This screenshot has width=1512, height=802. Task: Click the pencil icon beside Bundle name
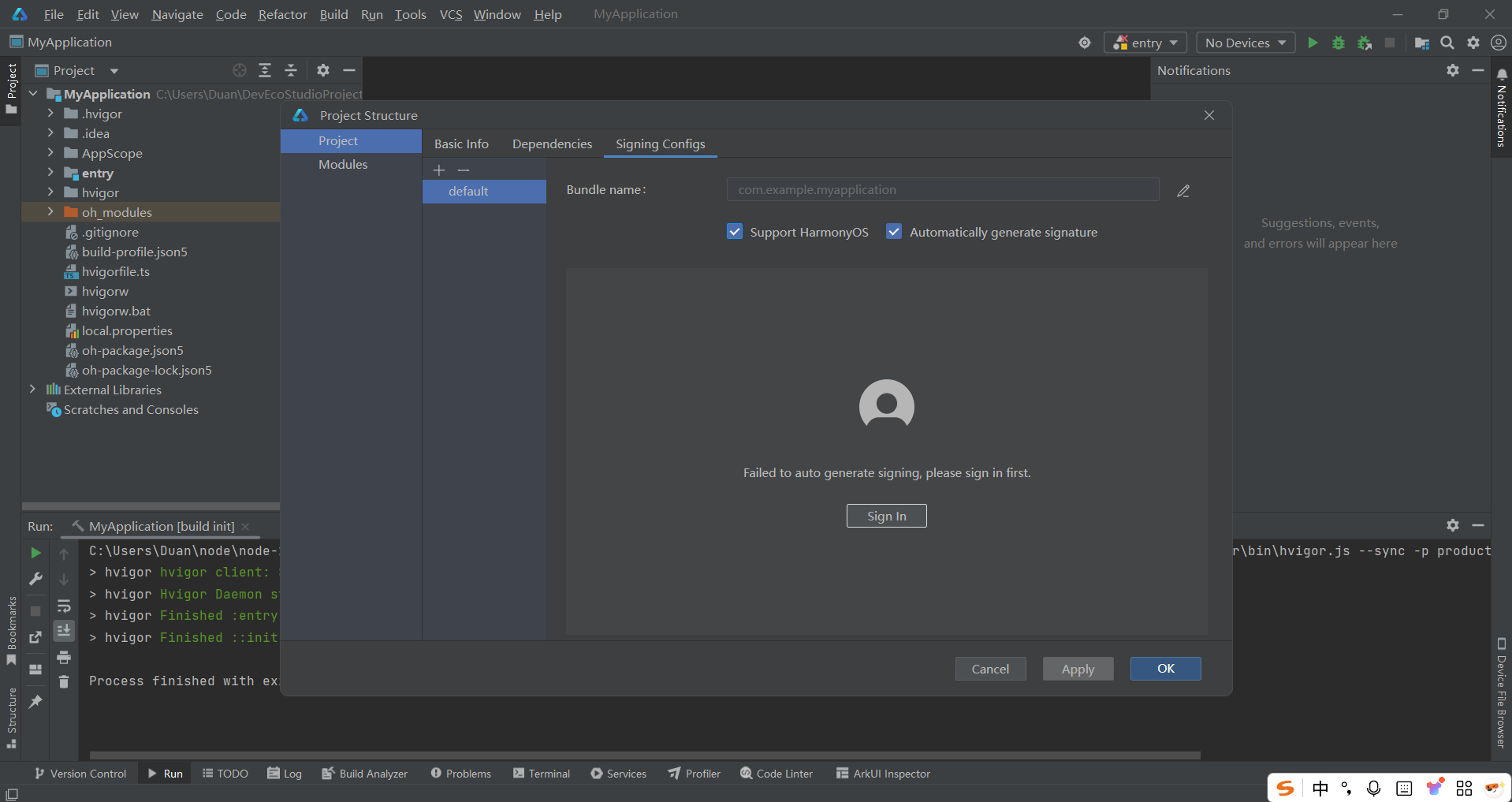coord(1183,191)
